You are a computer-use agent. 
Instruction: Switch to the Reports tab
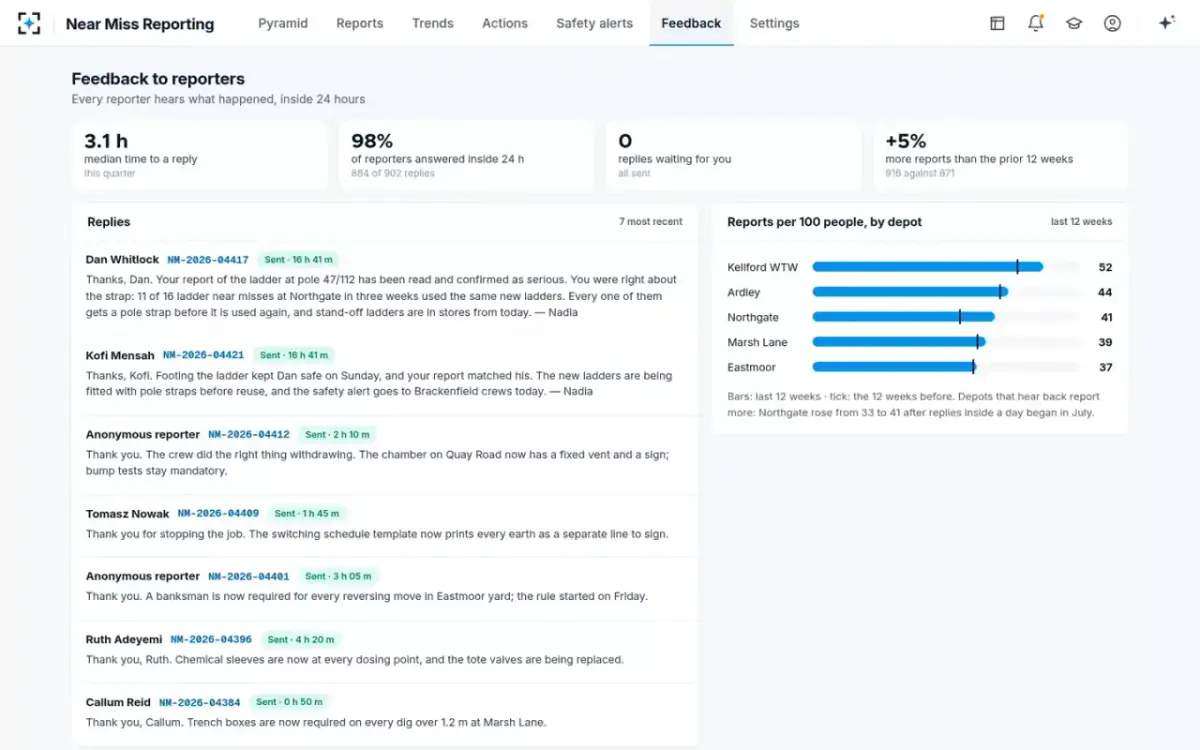[360, 23]
